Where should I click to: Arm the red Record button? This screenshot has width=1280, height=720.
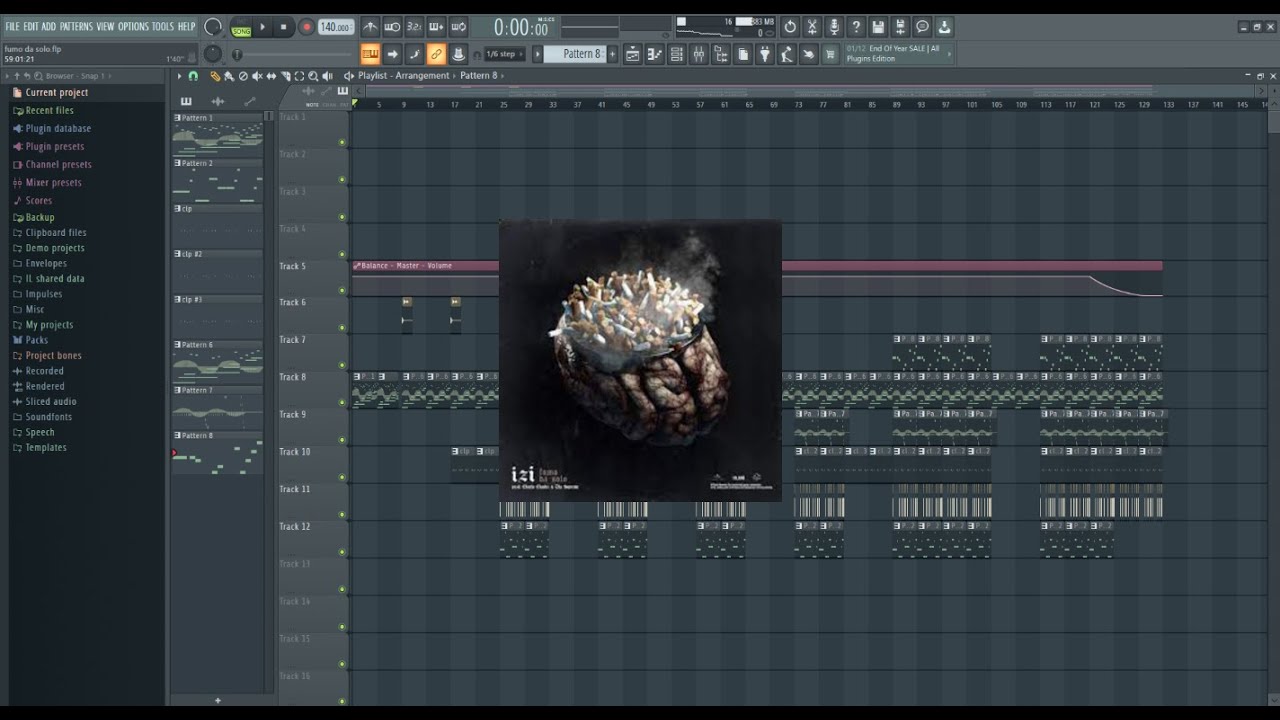[x=307, y=27]
